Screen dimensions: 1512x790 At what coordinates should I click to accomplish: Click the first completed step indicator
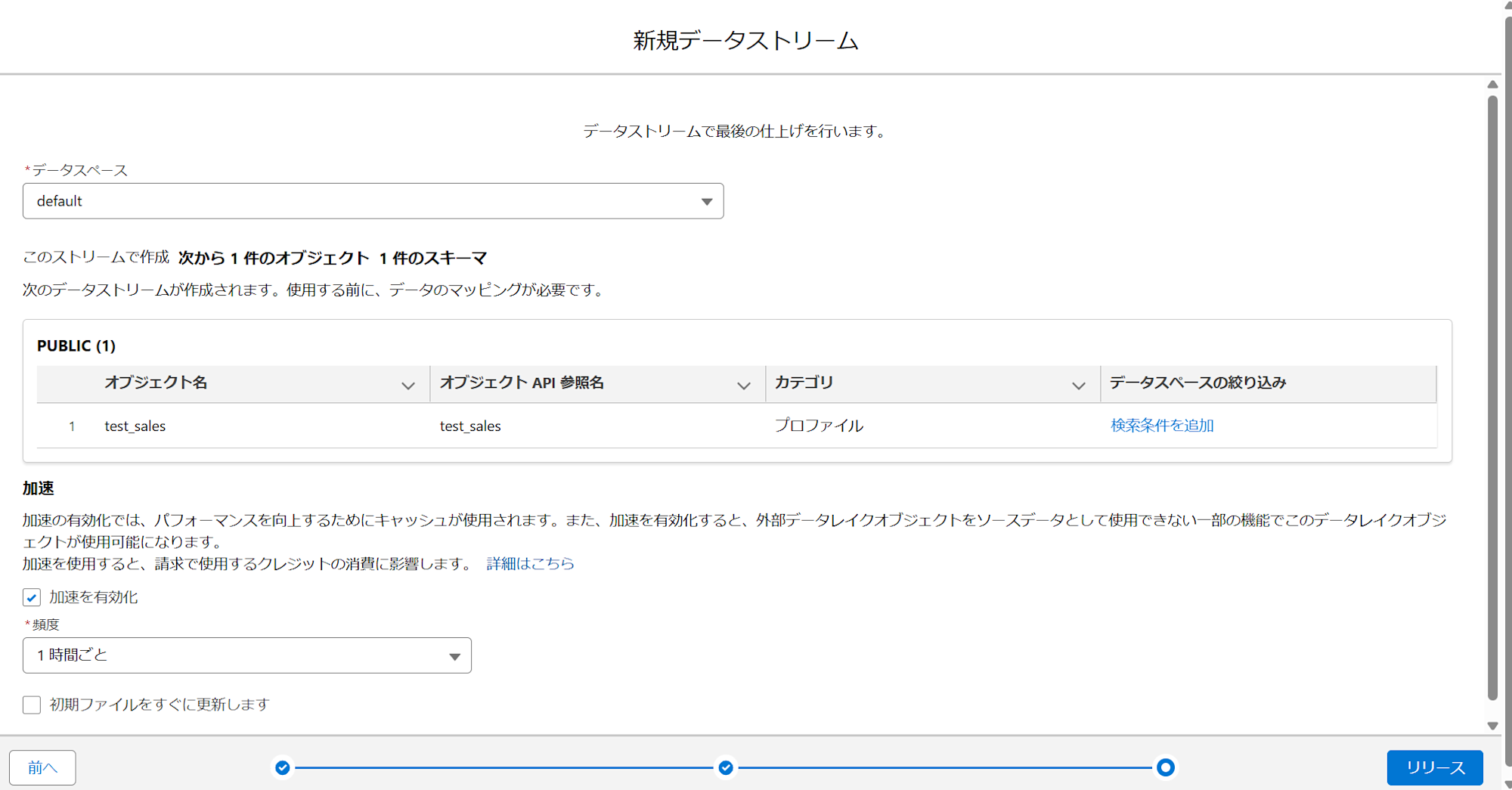click(x=283, y=768)
